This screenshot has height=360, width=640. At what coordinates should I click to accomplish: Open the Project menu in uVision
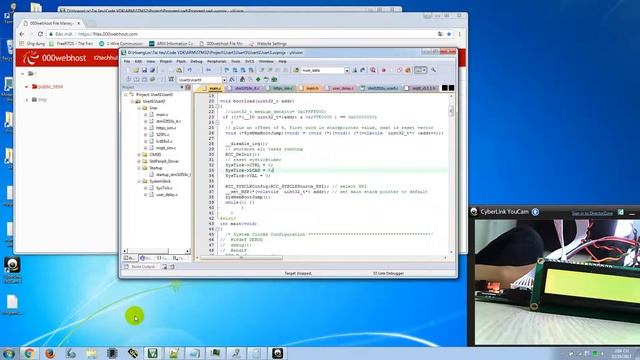point(166,61)
